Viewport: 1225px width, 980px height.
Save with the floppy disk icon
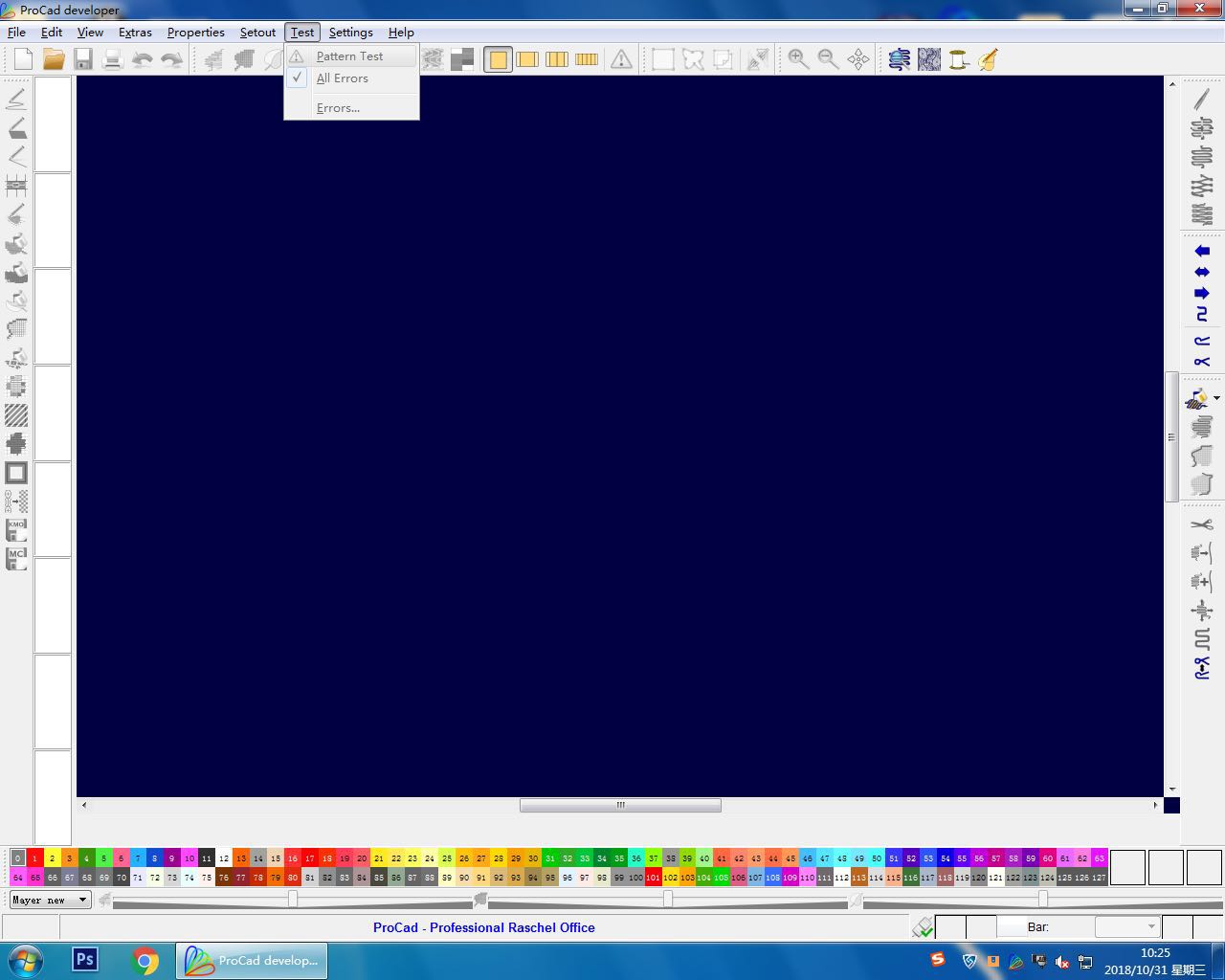click(83, 59)
